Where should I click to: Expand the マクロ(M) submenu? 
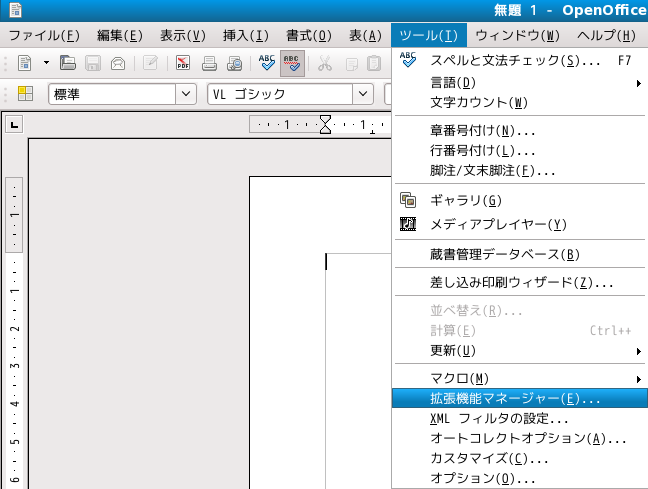click(520, 379)
